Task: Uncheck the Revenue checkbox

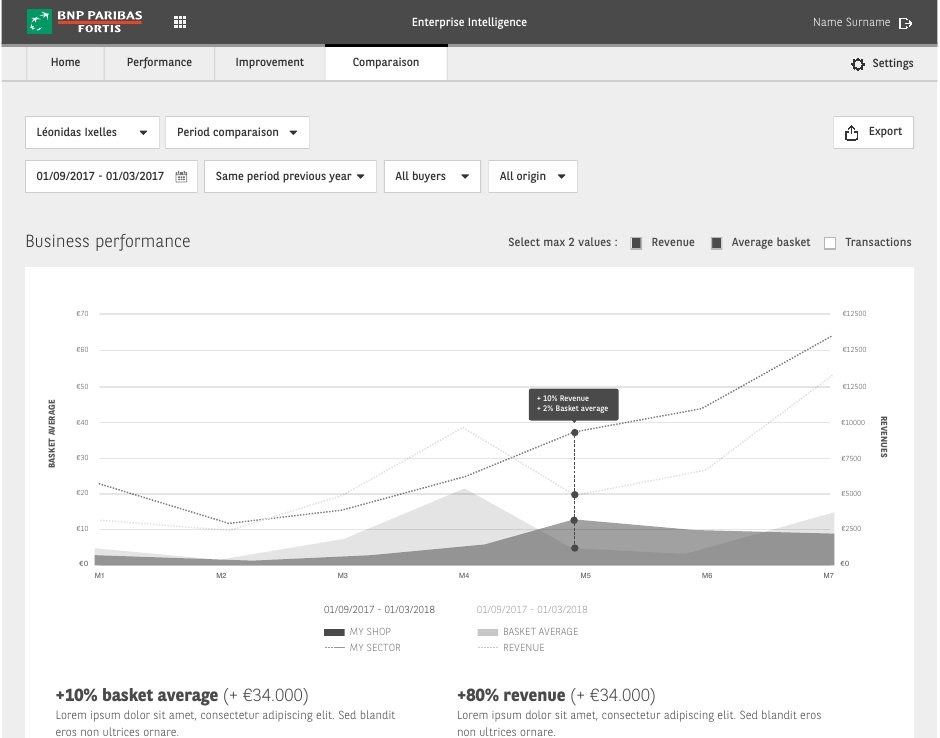Action: click(636, 243)
